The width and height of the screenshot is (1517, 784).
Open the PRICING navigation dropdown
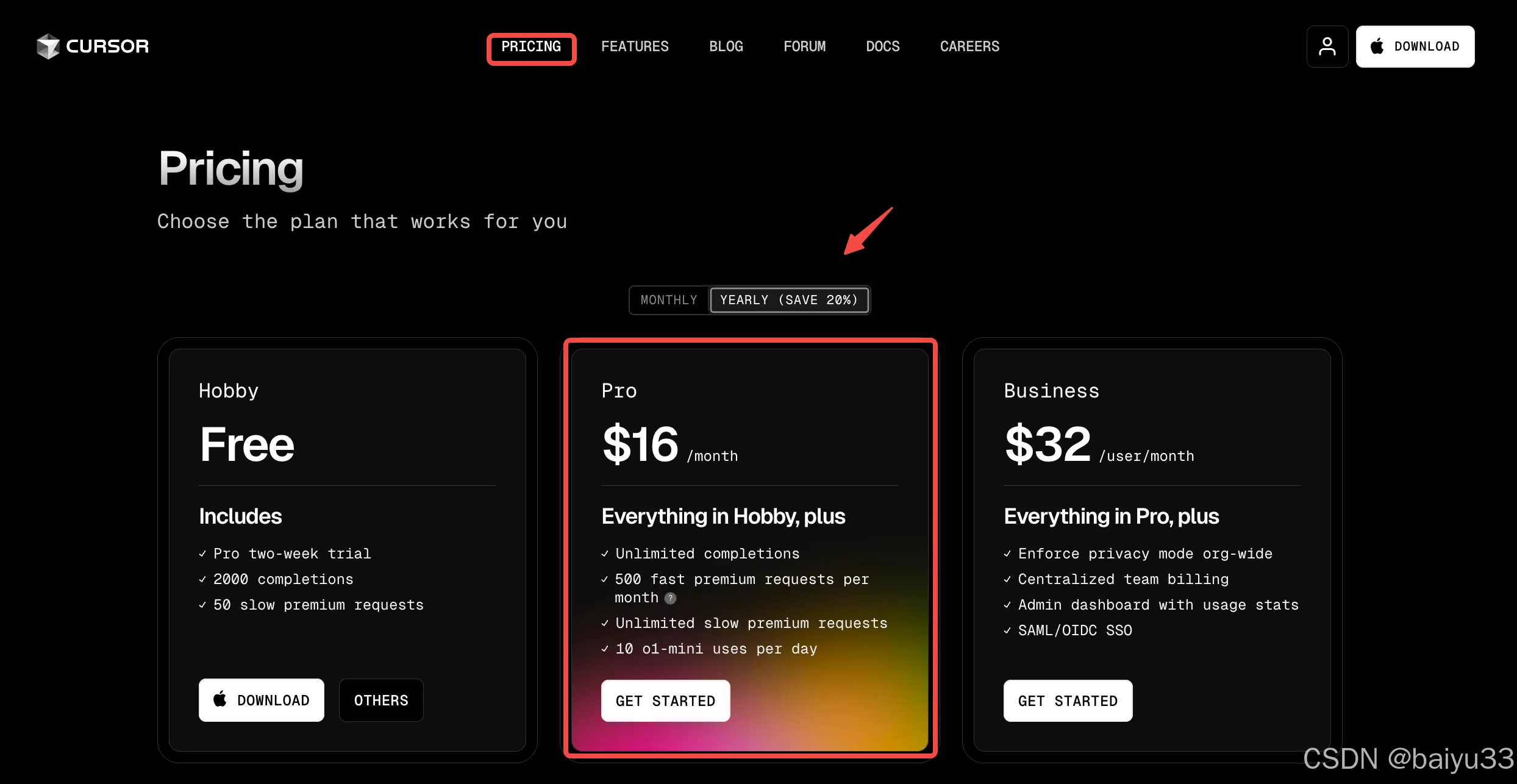[x=530, y=46]
